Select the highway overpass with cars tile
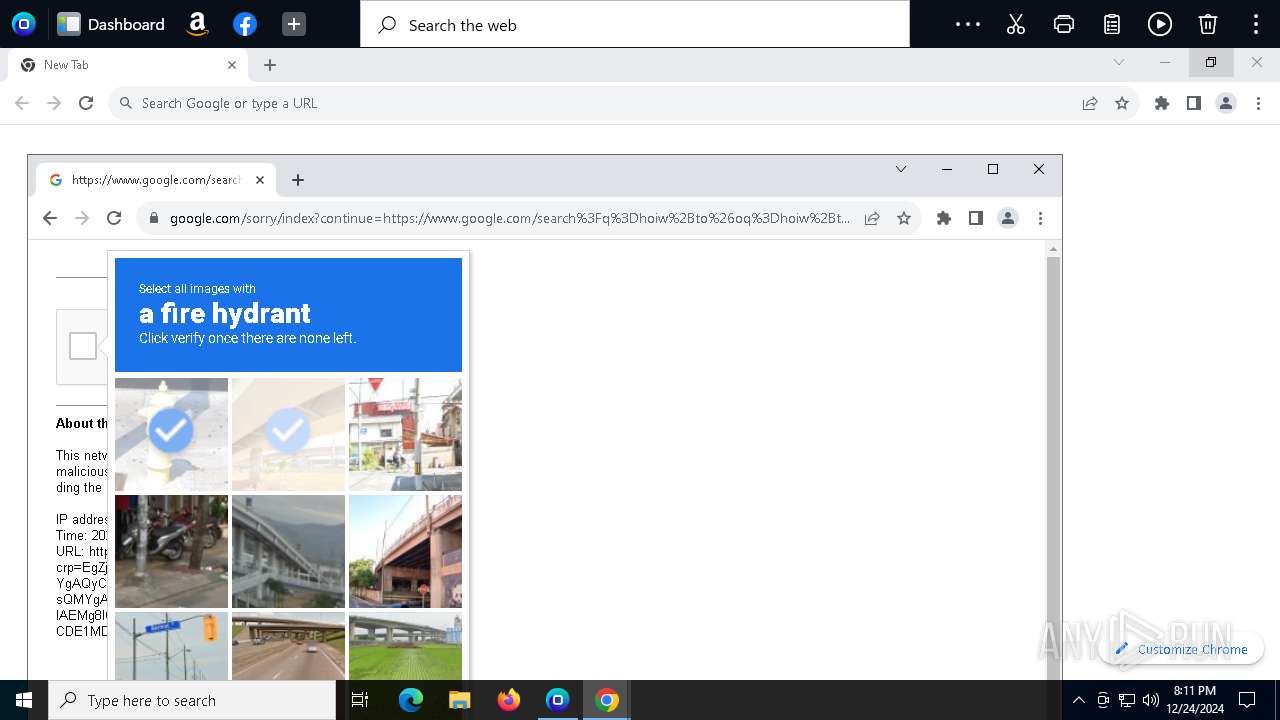This screenshot has height=720, width=1280. [288, 646]
